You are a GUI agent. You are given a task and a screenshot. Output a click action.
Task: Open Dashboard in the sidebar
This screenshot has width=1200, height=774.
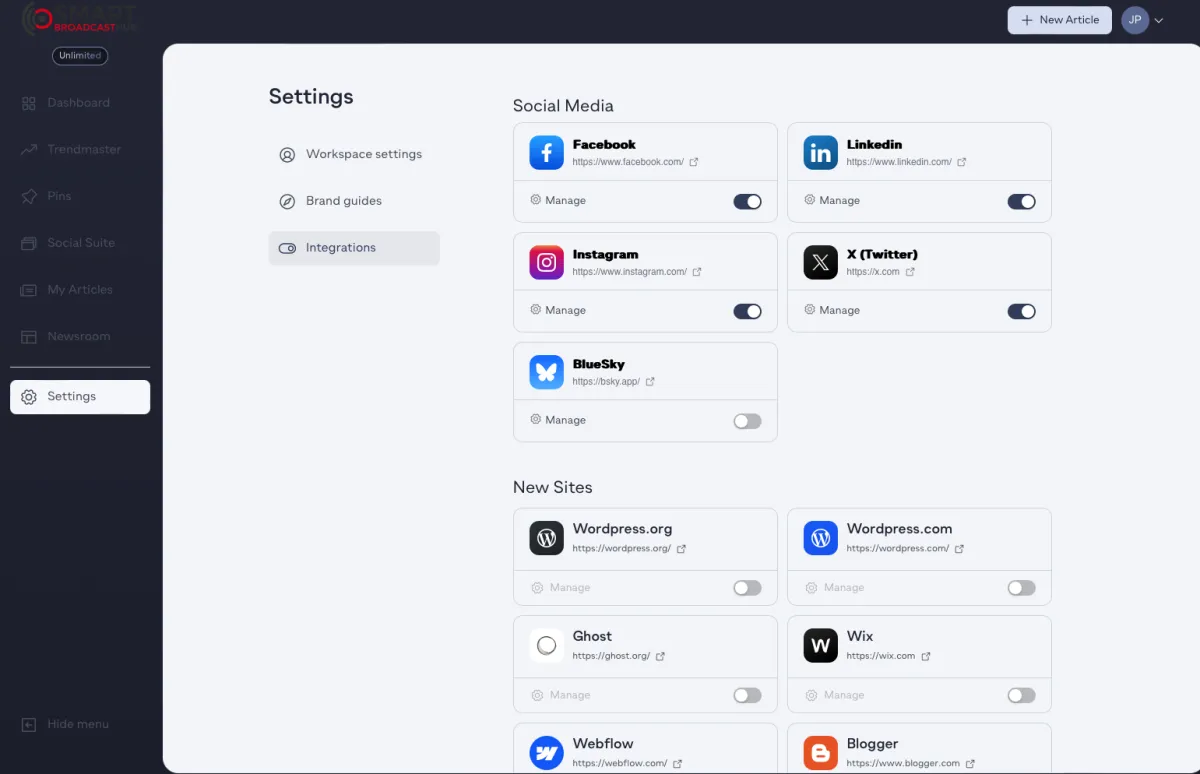(80, 103)
